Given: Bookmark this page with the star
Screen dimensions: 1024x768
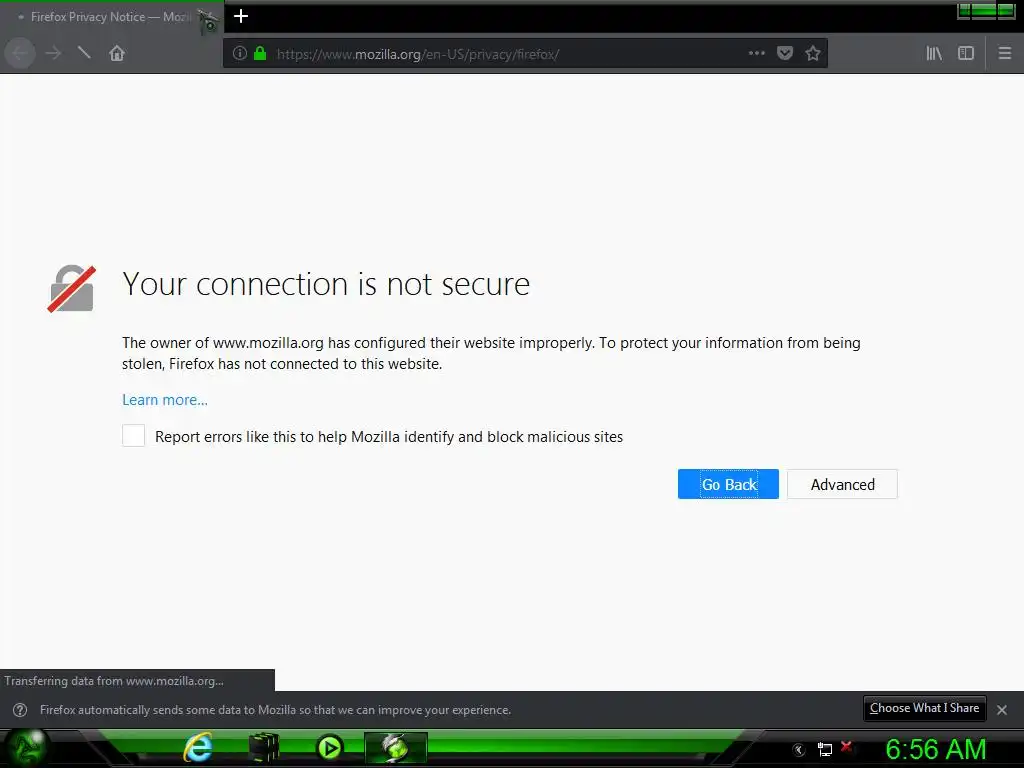Looking at the screenshot, I should click(x=813, y=54).
